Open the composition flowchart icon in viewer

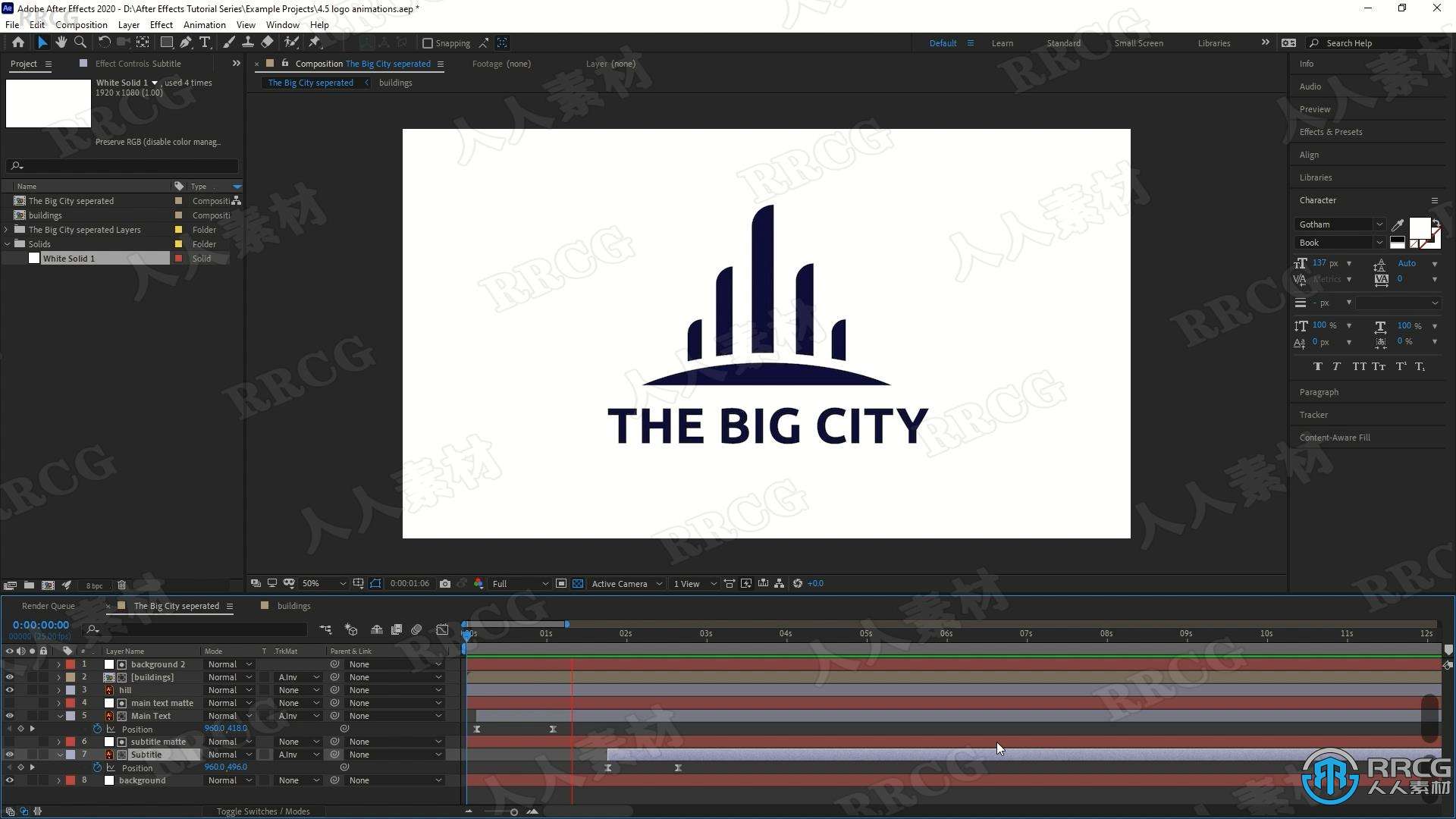click(x=779, y=584)
